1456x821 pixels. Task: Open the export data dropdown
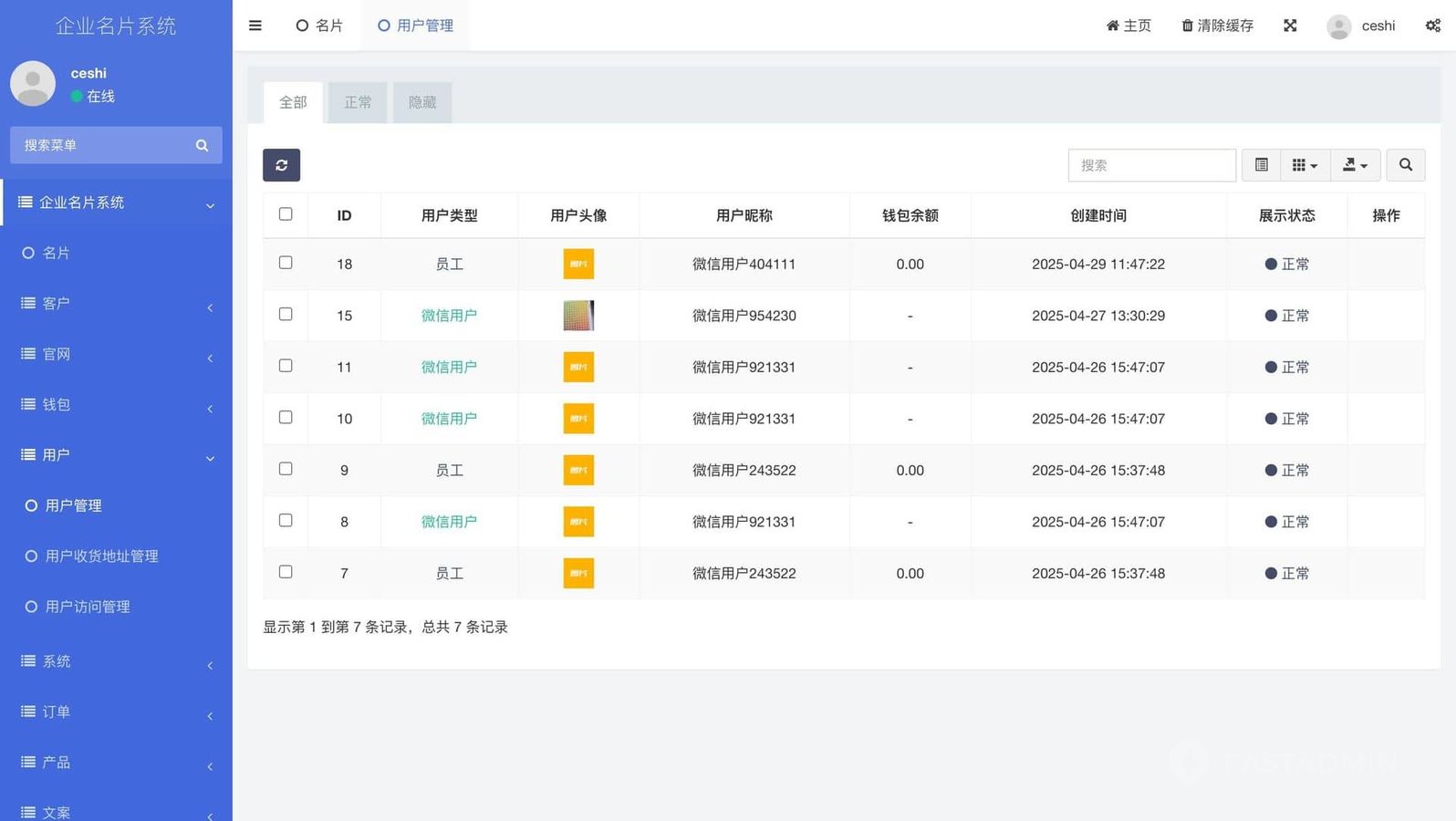pos(1355,165)
